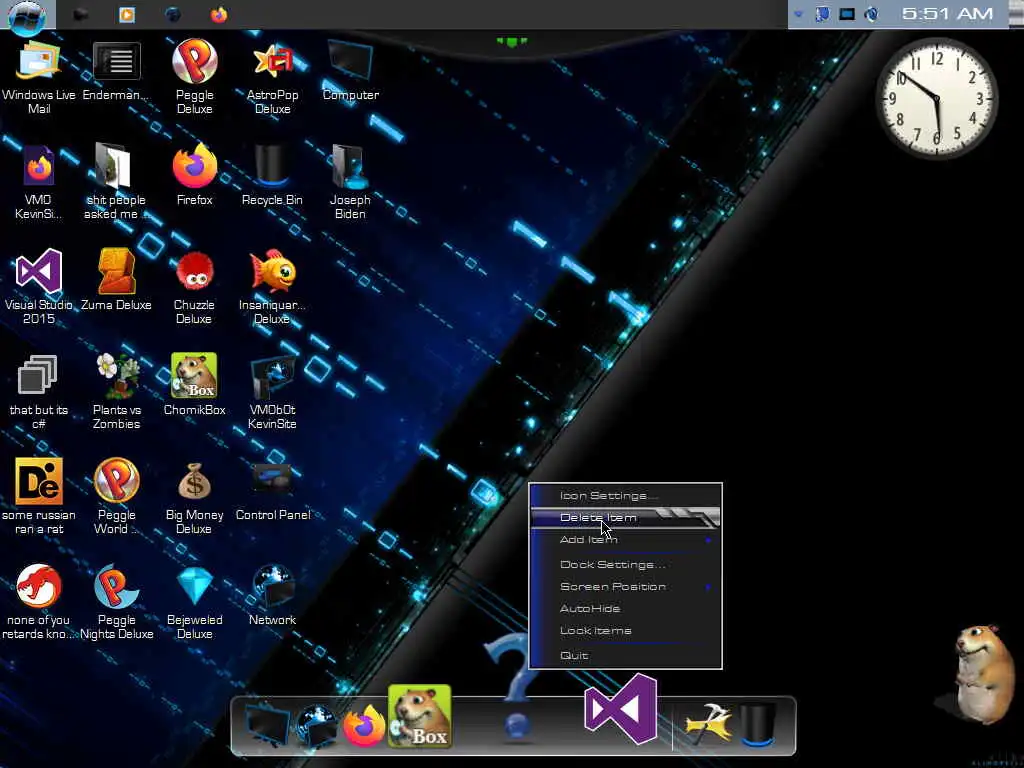
Task: Show hidden tray icons arrow
Action: click(798, 14)
